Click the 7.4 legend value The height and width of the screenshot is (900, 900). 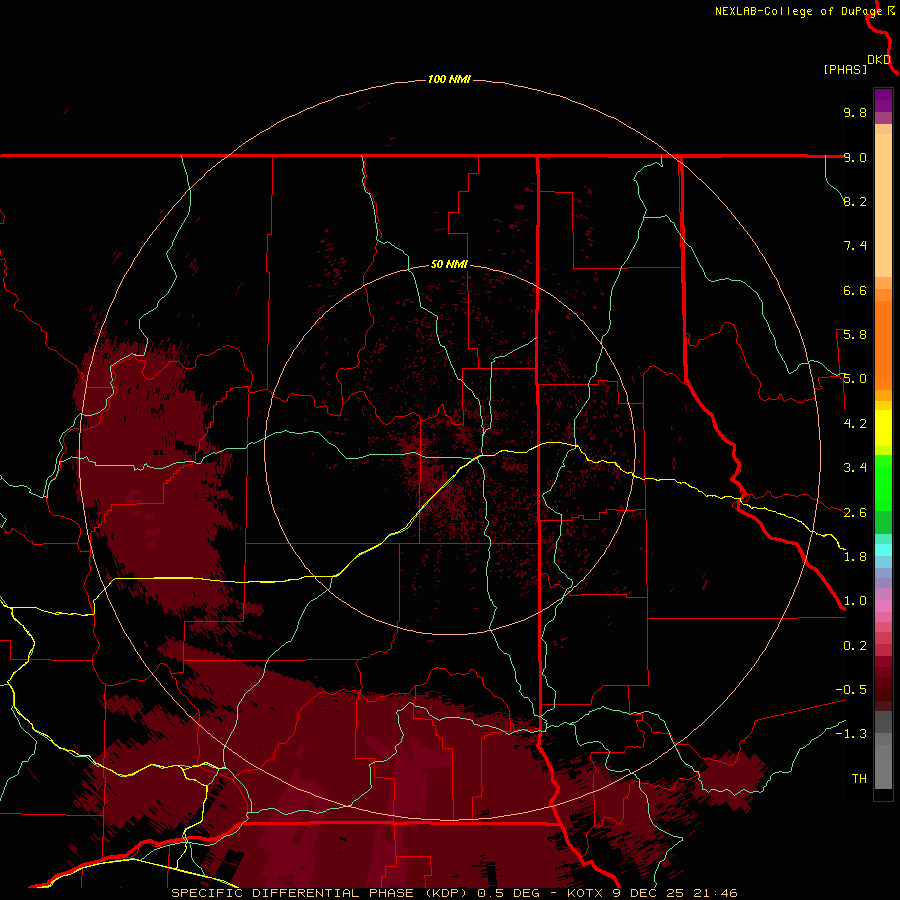click(x=855, y=246)
